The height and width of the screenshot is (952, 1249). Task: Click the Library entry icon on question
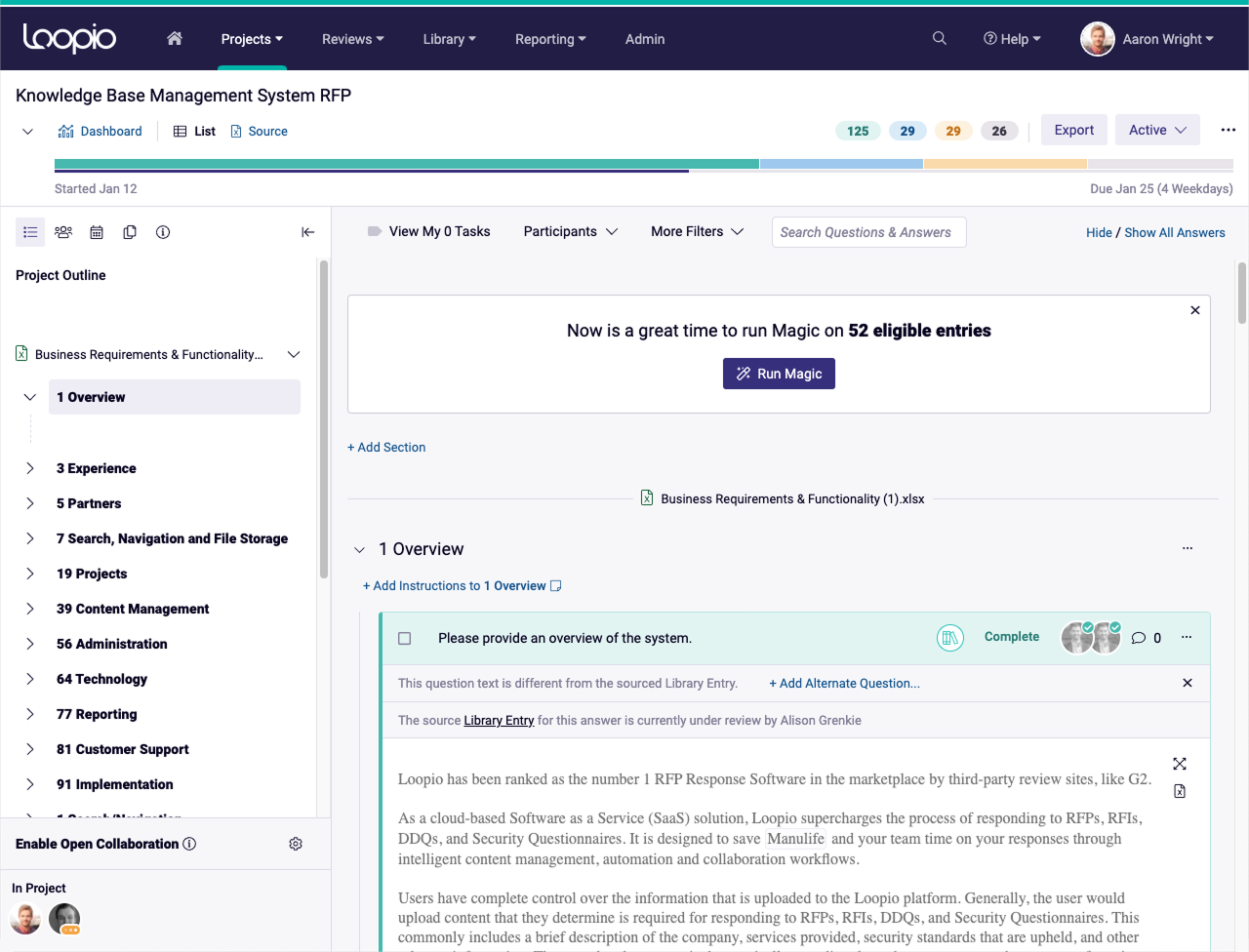[950, 638]
